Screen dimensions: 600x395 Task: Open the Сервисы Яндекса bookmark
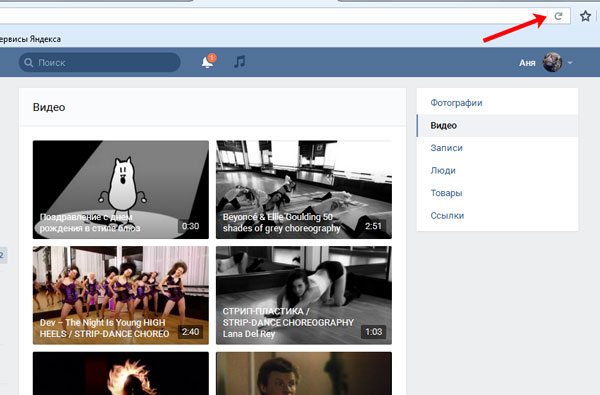pos(30,39)
